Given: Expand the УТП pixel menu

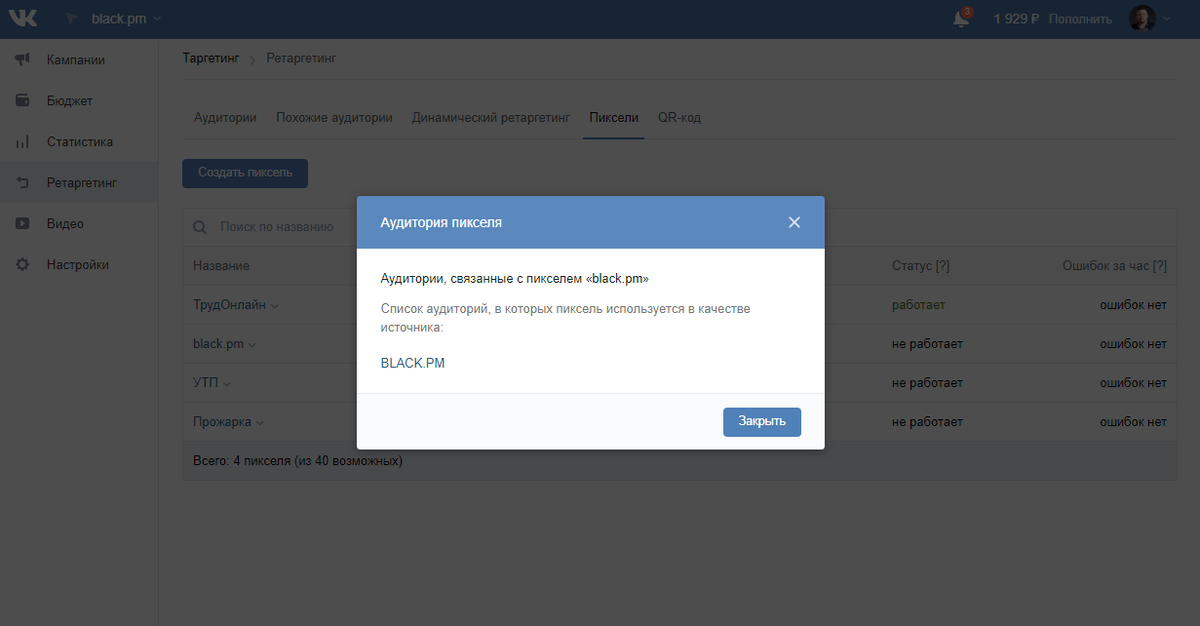Looking at the screenshot, I should pyautogui.click(x=227, y=384).
